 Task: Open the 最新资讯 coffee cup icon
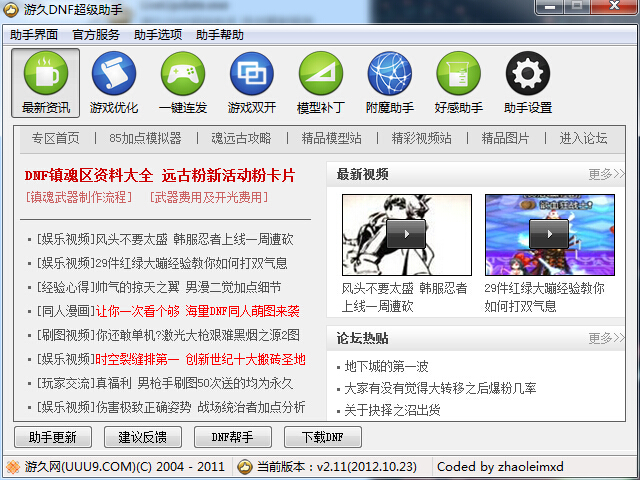(x=46, y=73)
